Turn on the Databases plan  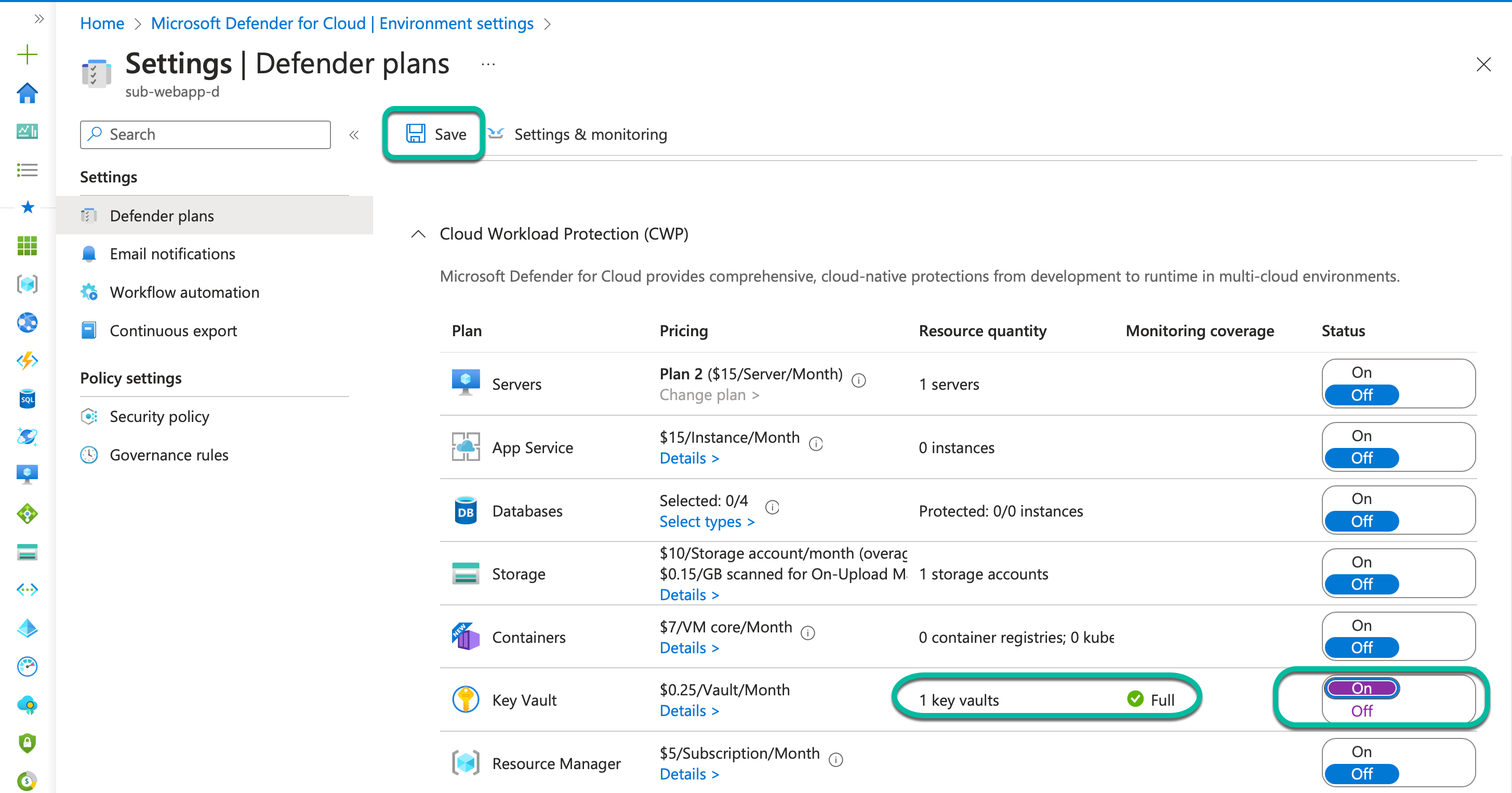[1362, 498]
